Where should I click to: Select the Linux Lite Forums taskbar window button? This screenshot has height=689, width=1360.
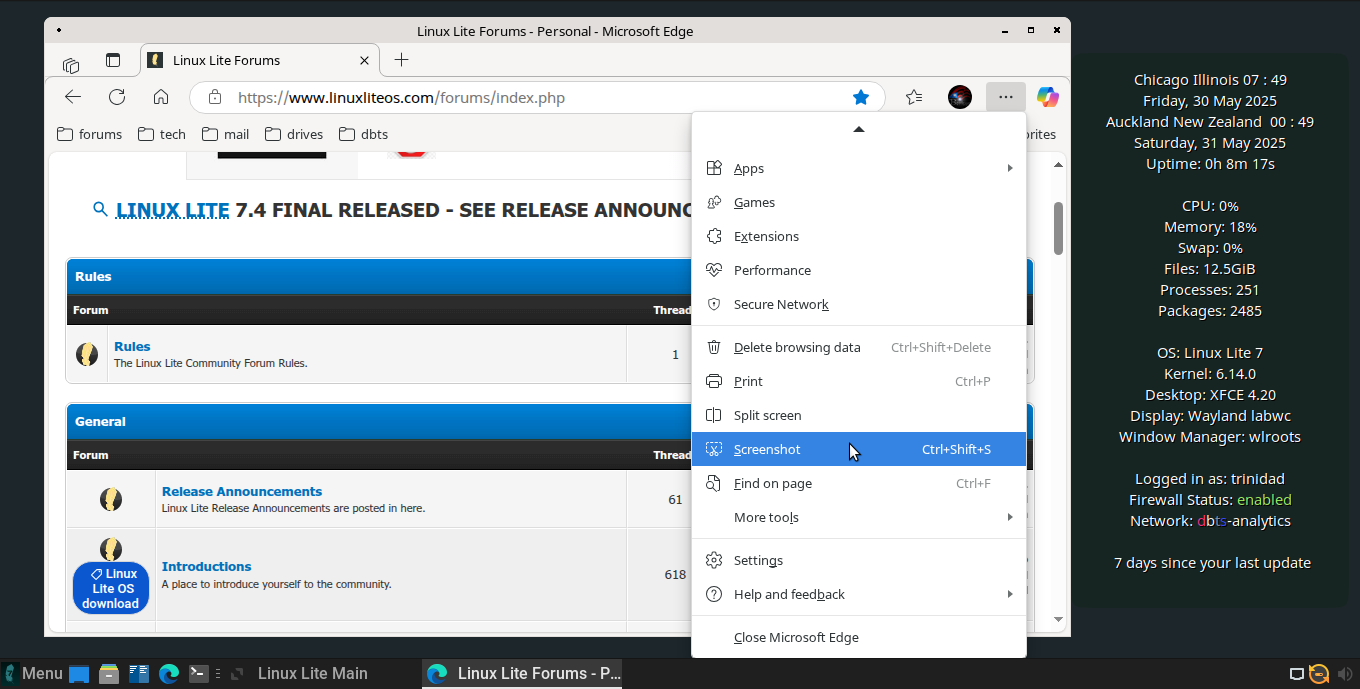click(523, 673)
